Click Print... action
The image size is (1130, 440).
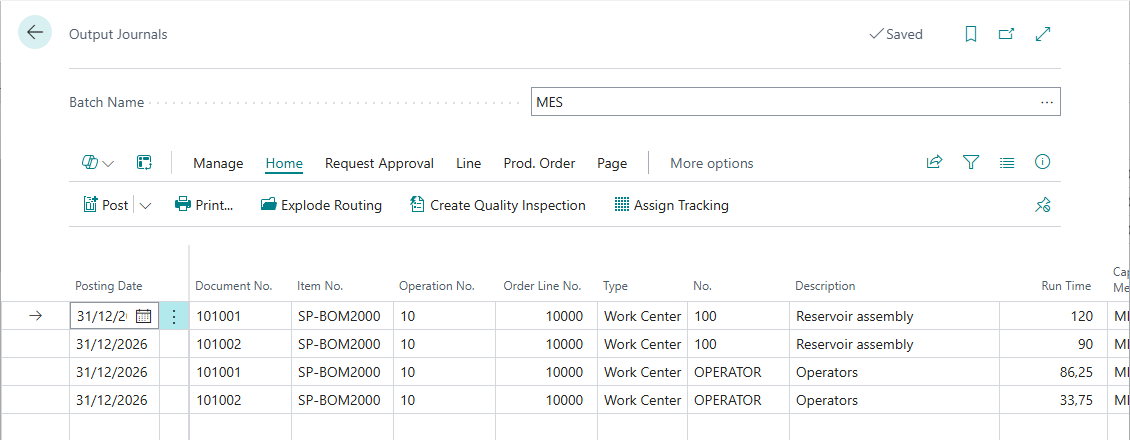coord(205,205)
